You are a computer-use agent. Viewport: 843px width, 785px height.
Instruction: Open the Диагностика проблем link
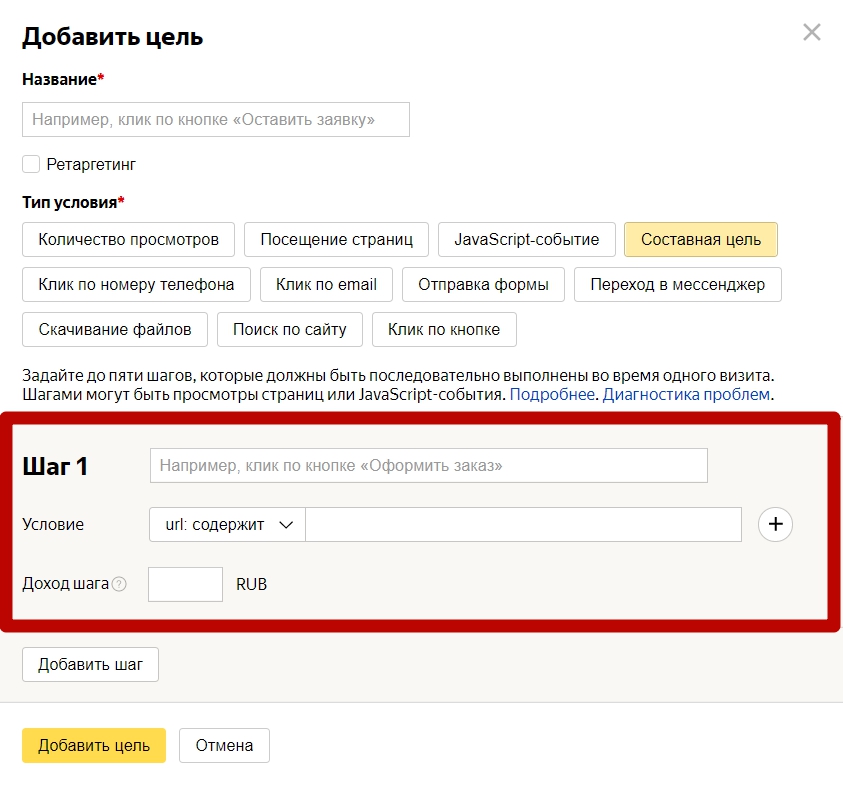click(685, 395)
